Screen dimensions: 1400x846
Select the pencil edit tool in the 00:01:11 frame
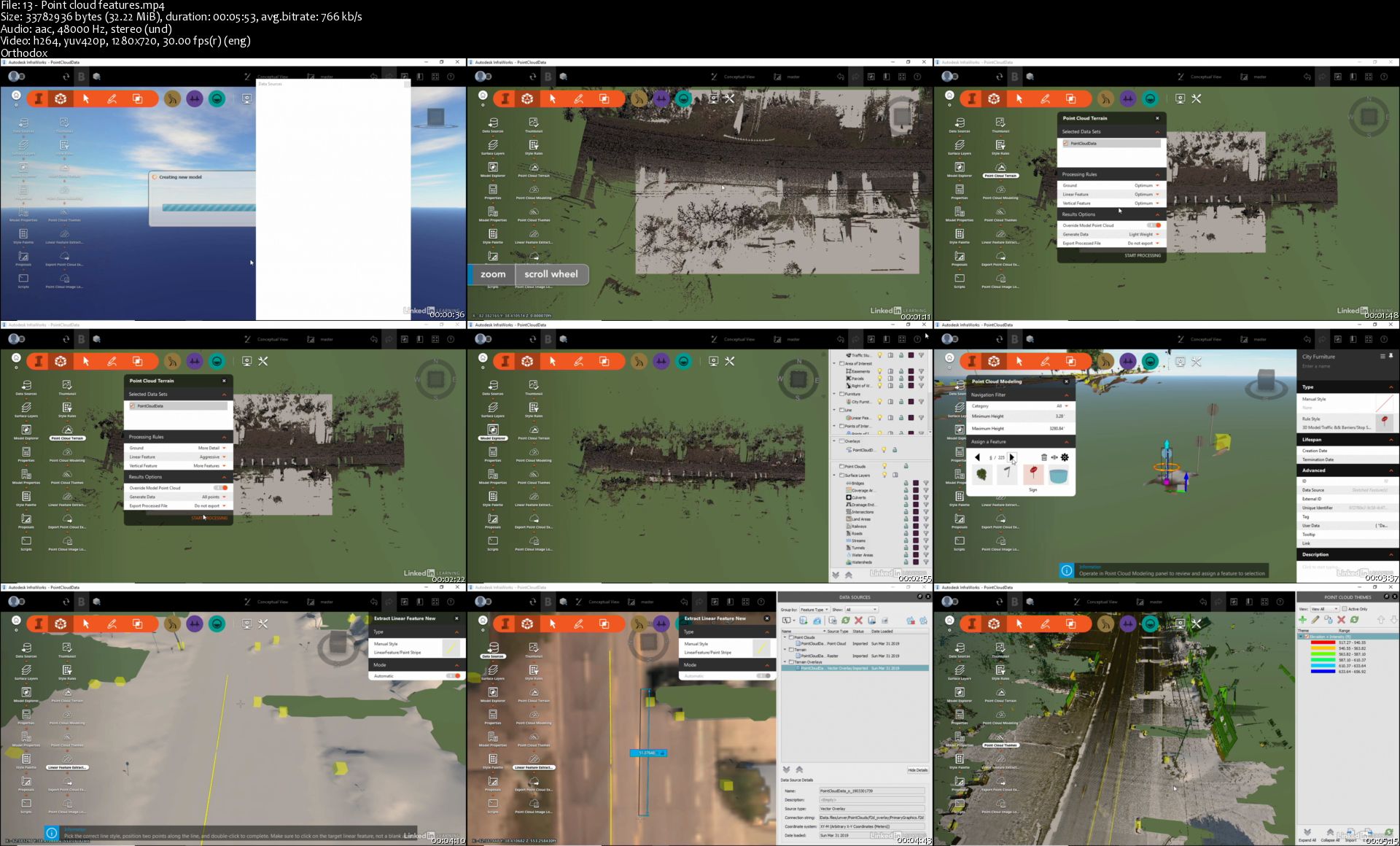[578, 98]
